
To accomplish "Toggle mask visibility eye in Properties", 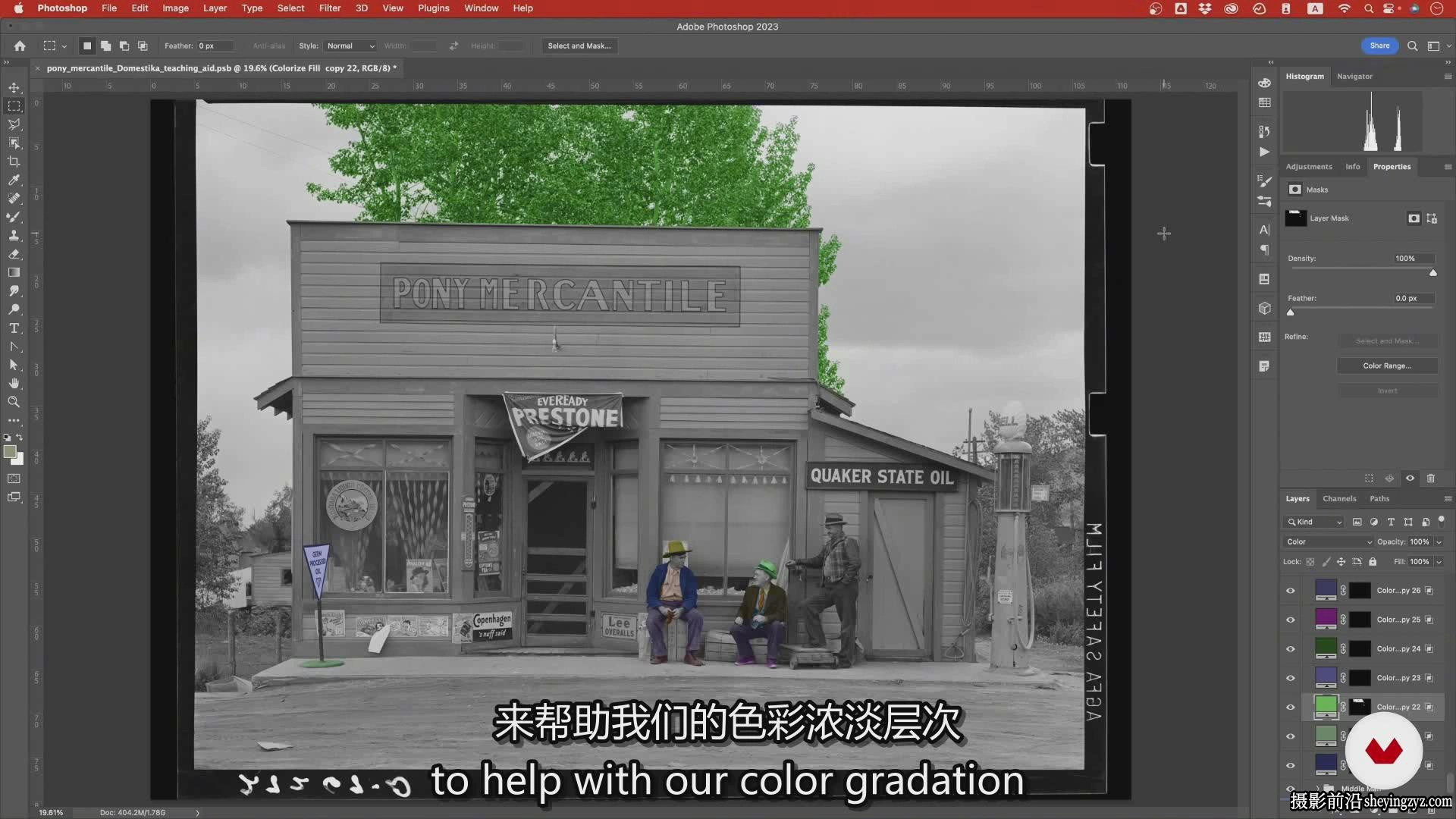I will 1410,479.
